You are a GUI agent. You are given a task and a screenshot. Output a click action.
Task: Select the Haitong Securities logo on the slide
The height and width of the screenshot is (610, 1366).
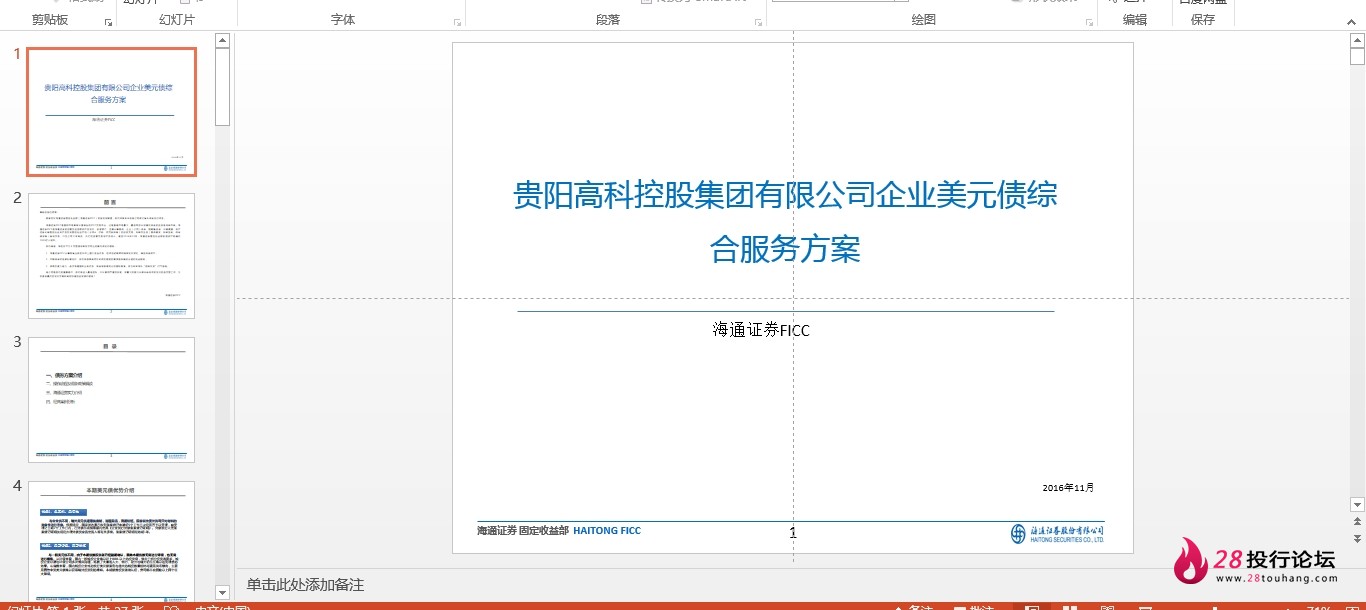pos(1057,533)
